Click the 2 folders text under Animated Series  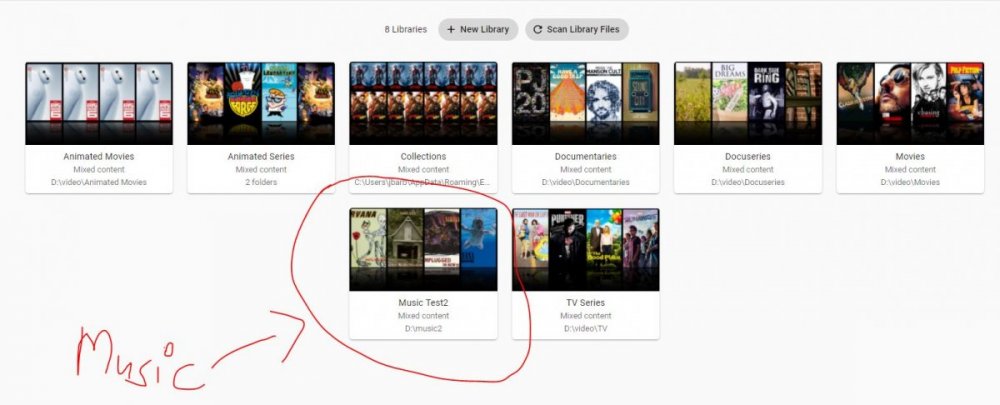261,182
